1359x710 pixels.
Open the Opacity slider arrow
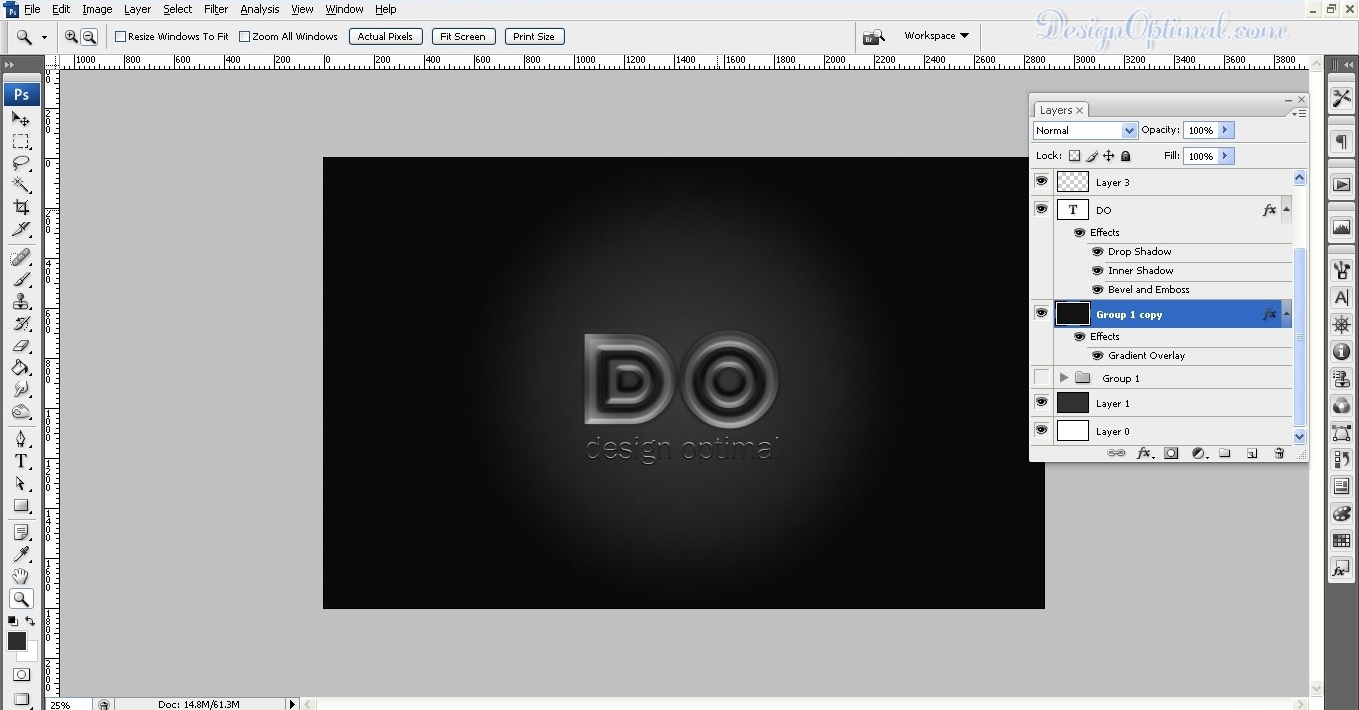click(1225, 130)
